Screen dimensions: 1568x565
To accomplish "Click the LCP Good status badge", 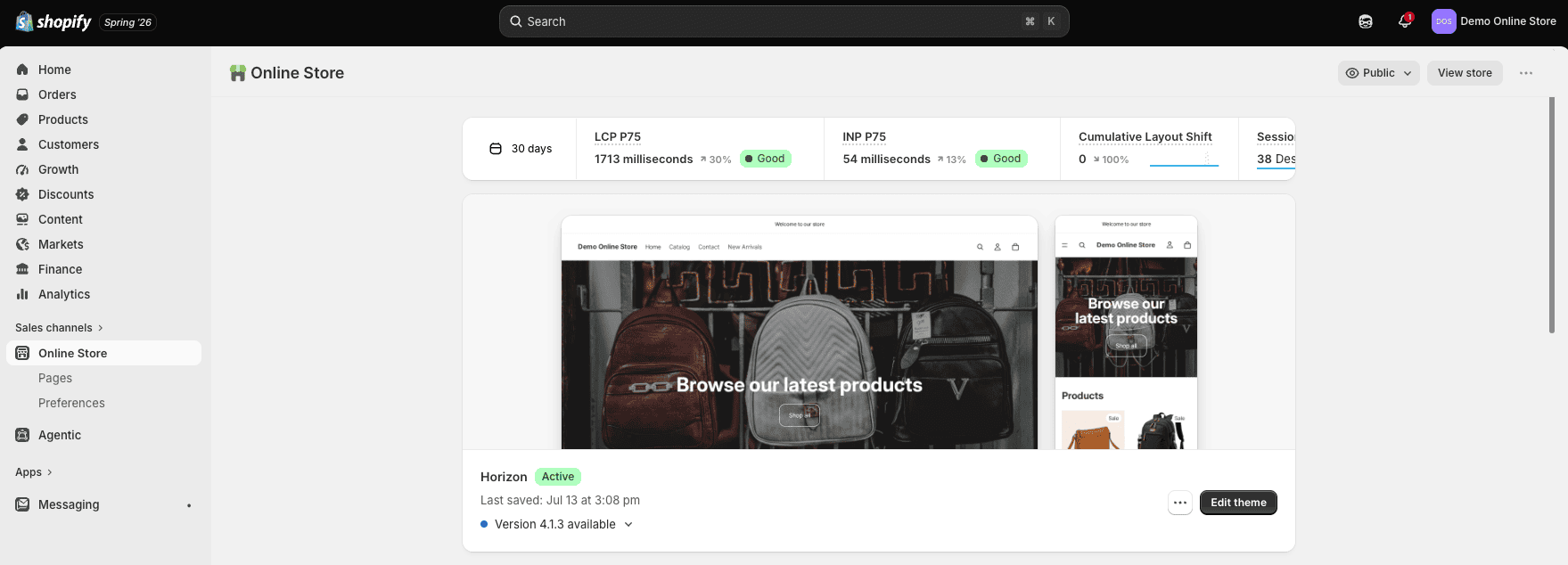I will click(766, 159).
